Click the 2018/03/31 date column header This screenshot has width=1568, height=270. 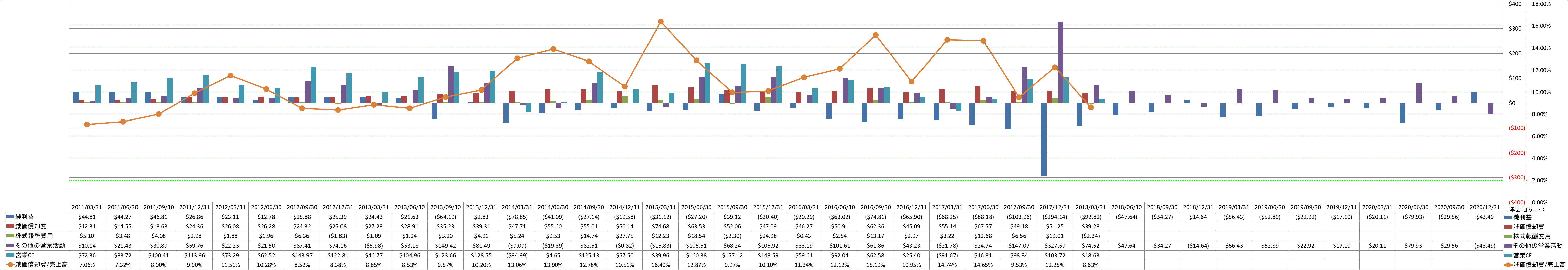(x=1091, y=207)
